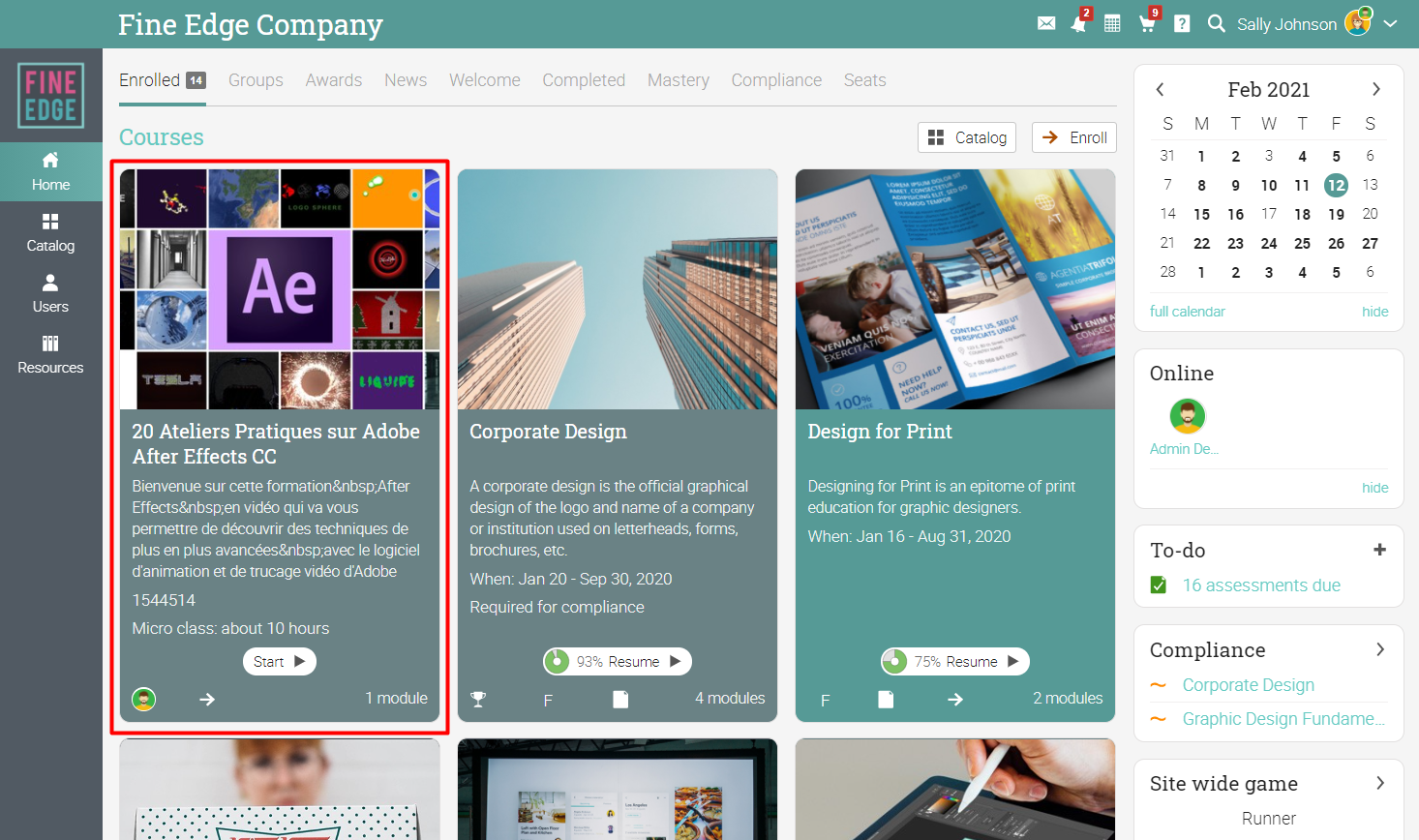Open Resources in the left sidebar
This screenshot has height=840, width=1419.
pyautogui.click(x=50, y=354)
